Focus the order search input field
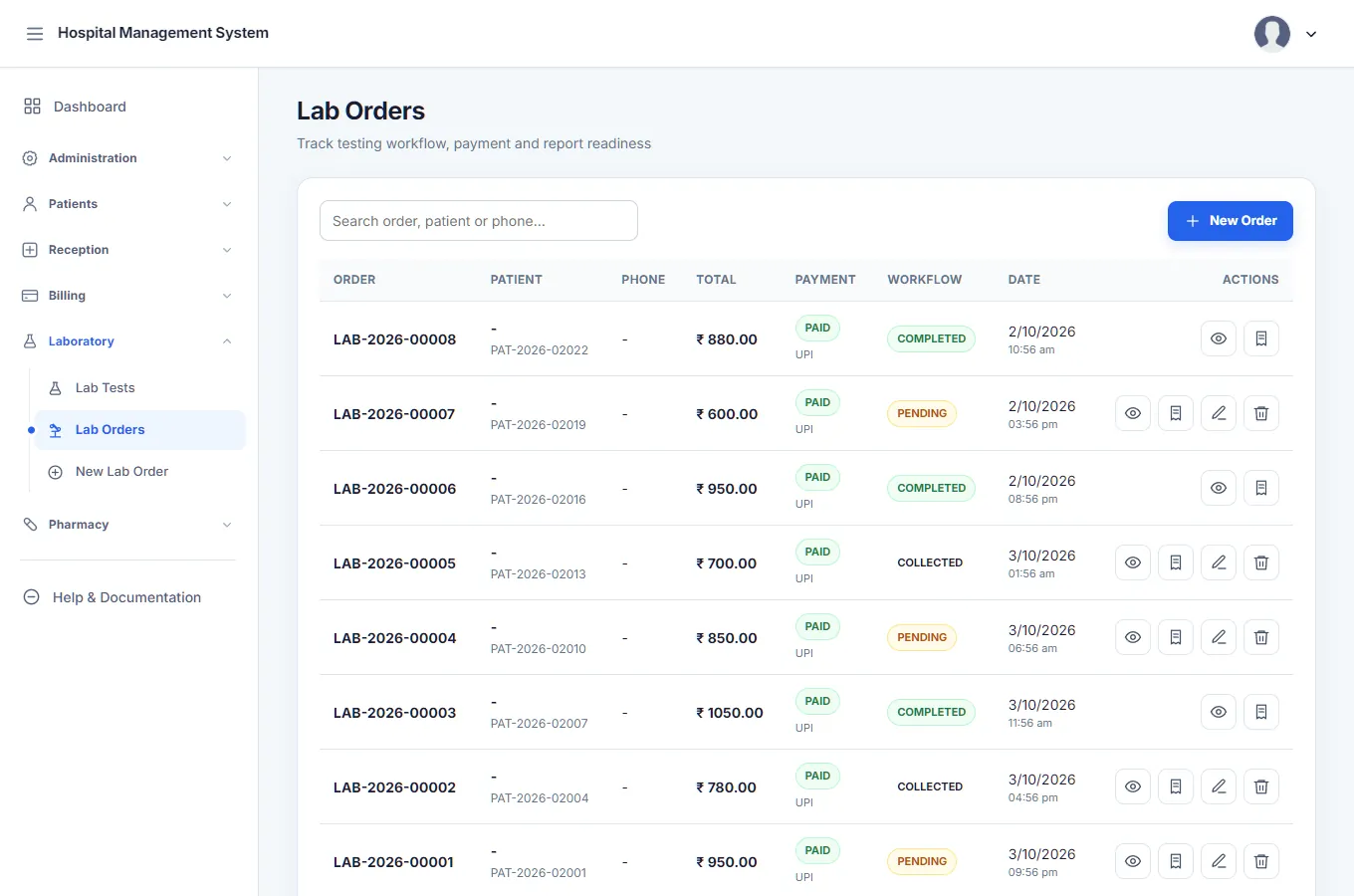 coord(479,221)
